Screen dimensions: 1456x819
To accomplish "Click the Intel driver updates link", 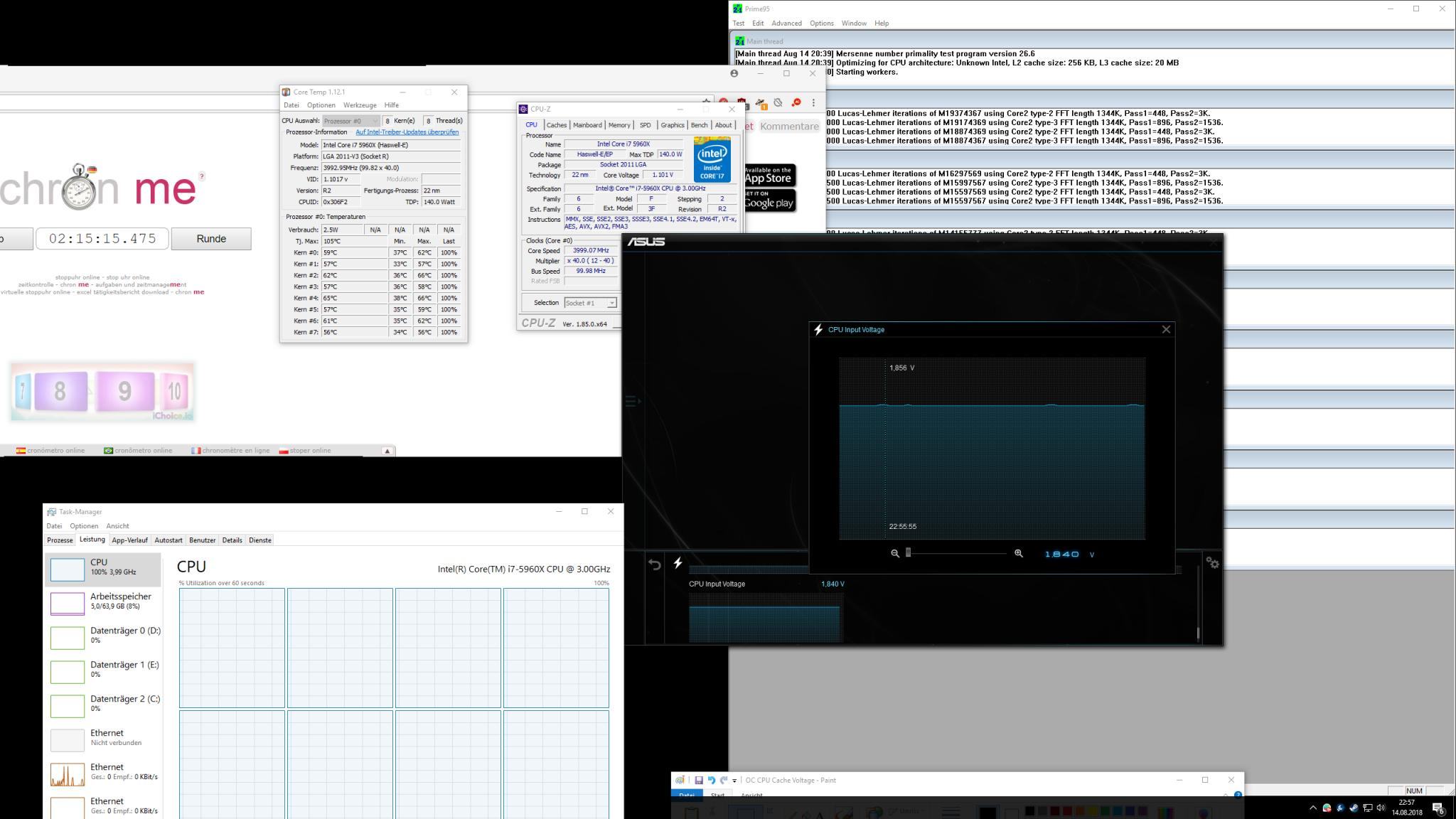I will 407,132.
